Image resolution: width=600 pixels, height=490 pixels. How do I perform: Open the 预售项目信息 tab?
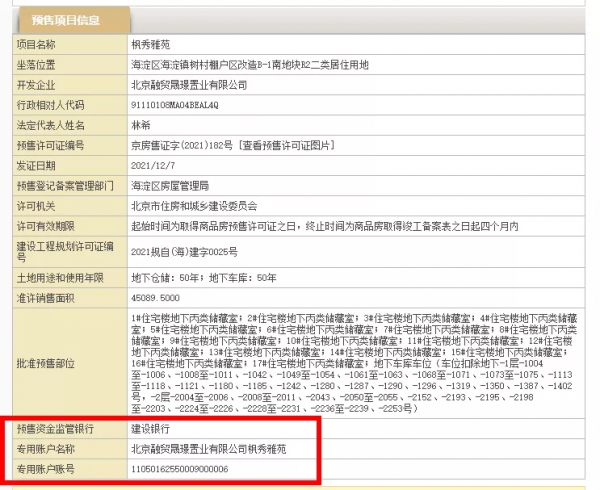73,20
